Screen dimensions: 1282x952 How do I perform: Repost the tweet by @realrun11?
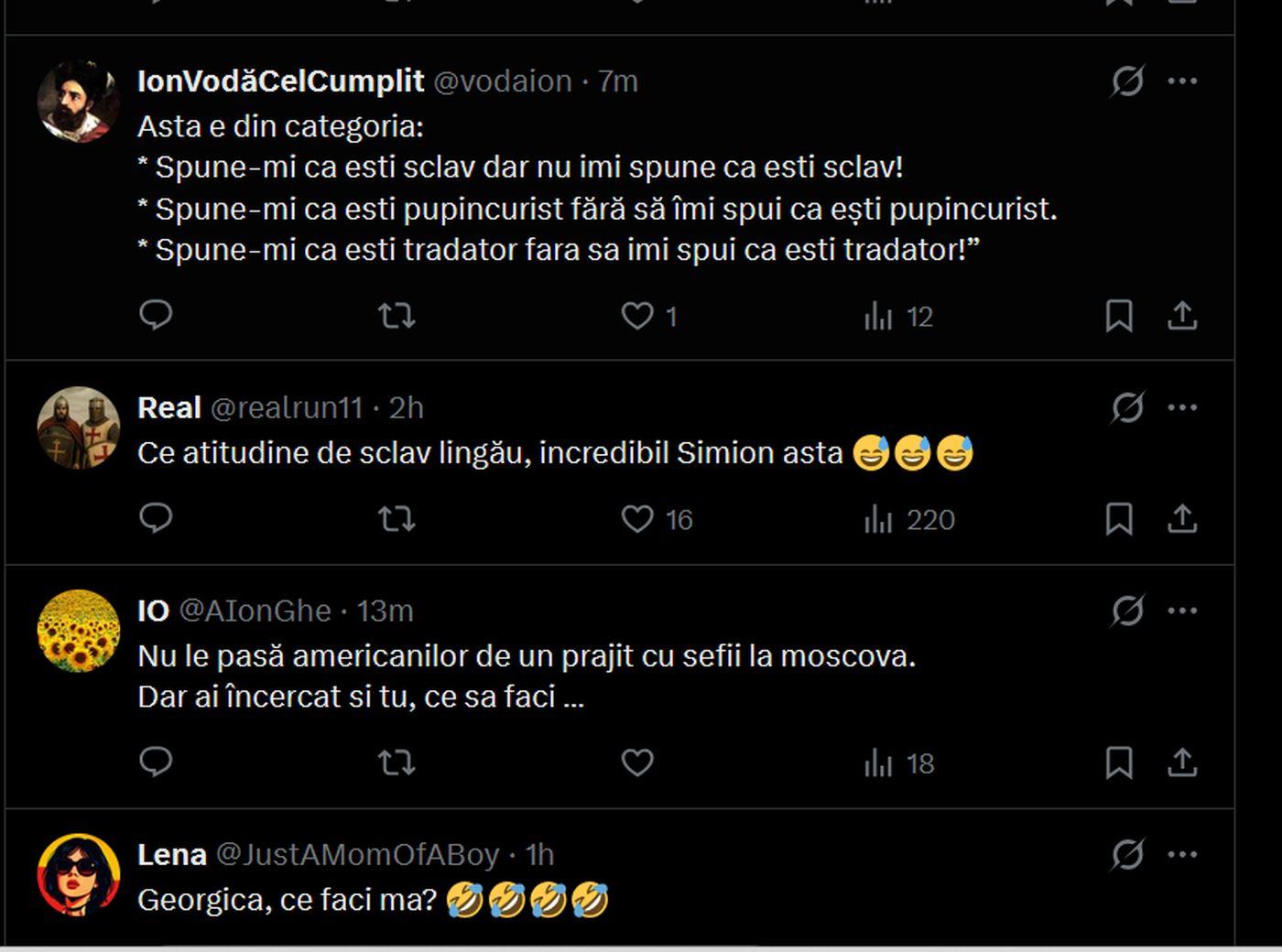(397, 519)
